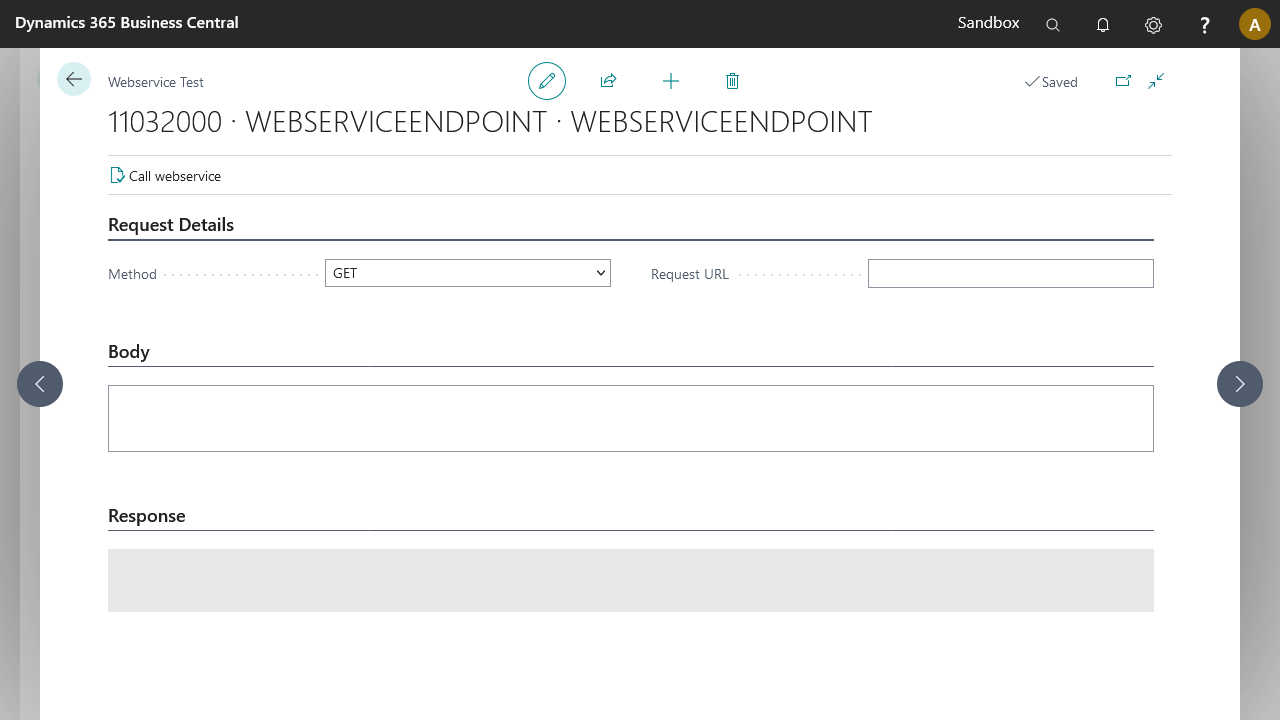This screenshot has width=1280, height=720.
Task: Open the notifications bell
Action: tap(1103, 25)
